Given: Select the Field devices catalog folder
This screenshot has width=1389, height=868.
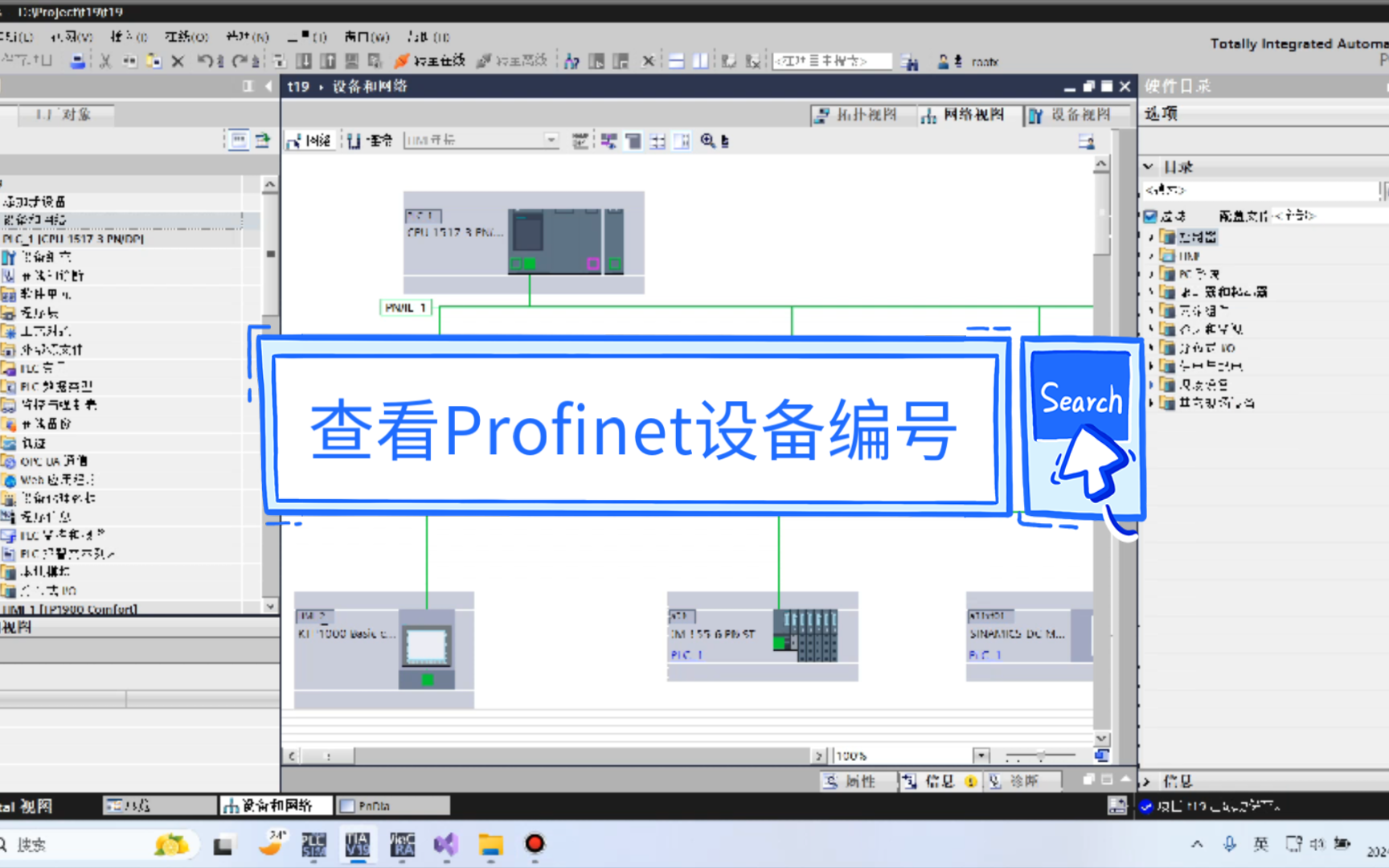Looking at the screenshot, I should (1203, 384).
